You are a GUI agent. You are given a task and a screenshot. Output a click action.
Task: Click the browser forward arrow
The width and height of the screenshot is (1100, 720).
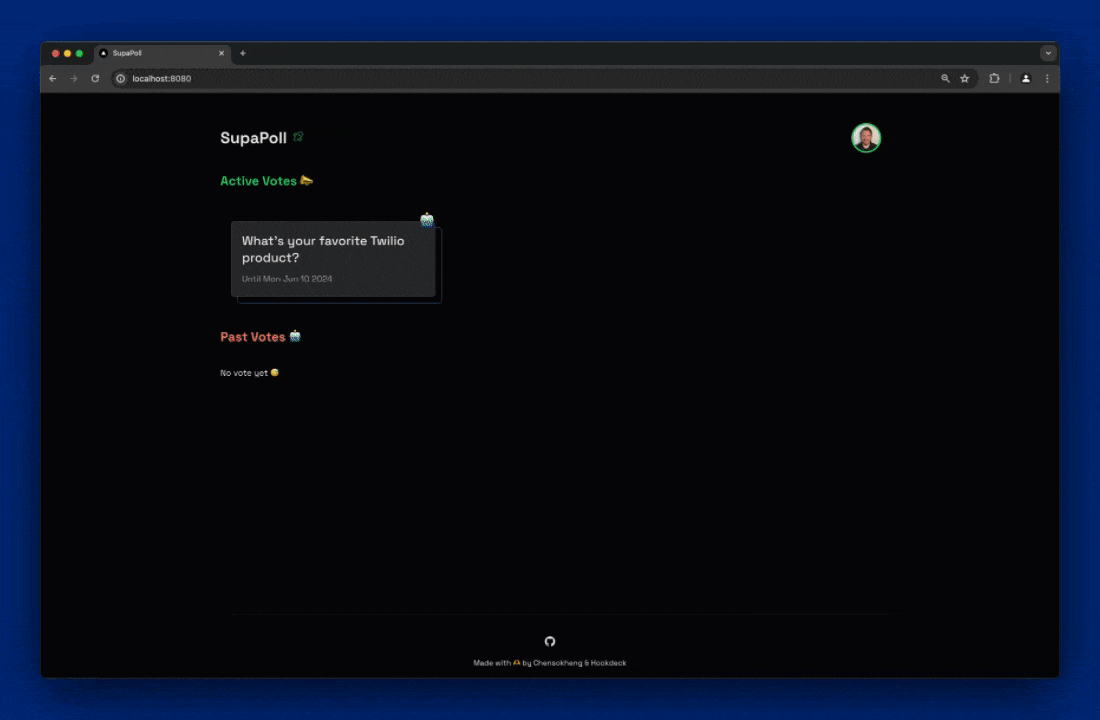tap(74, 79)
